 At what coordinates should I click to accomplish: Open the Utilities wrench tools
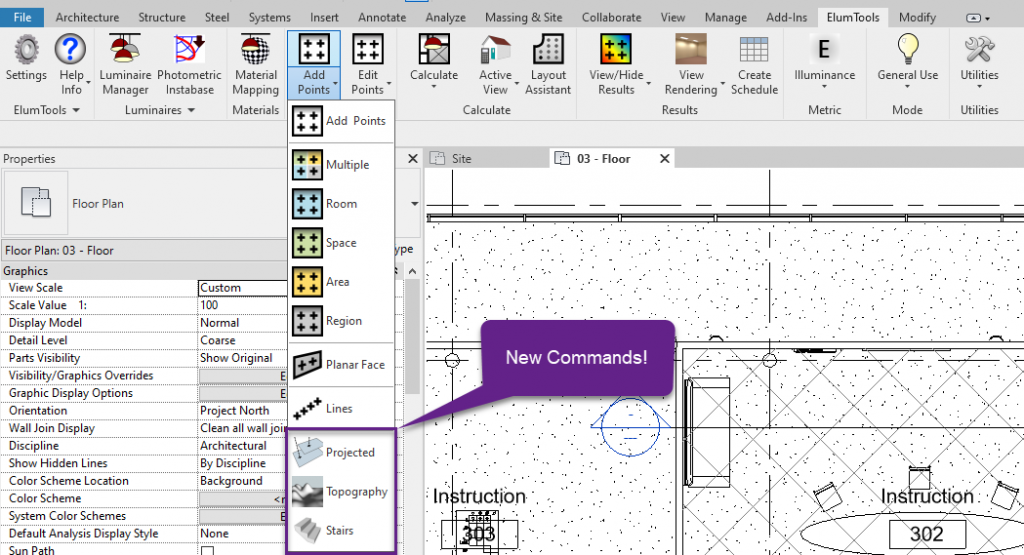click(979, 50)
